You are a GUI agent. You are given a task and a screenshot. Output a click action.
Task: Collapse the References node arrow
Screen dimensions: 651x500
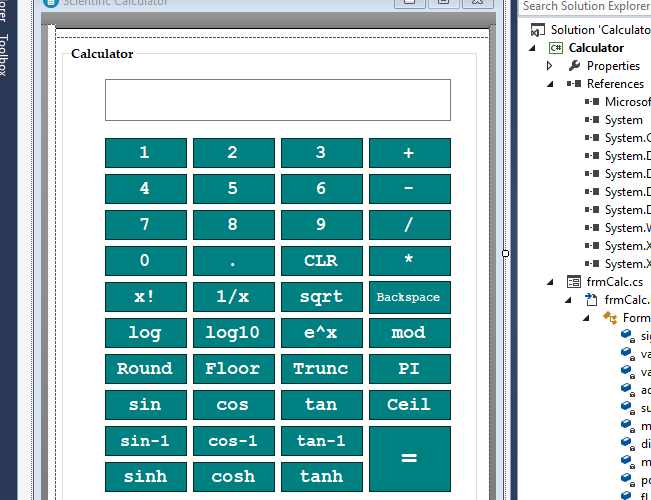click(551, 84)
